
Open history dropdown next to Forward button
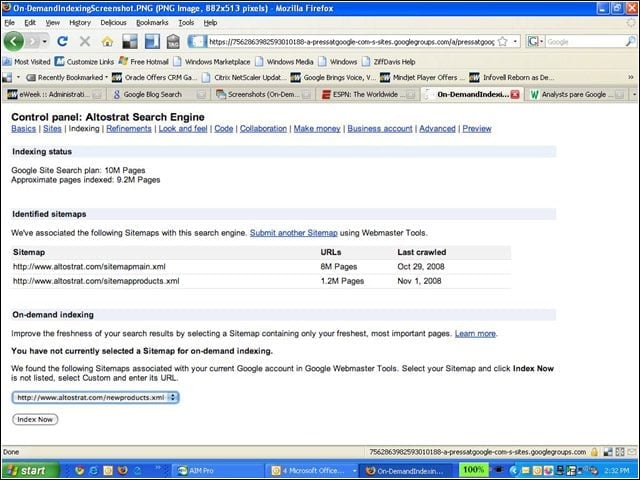[x=44, y=41]
